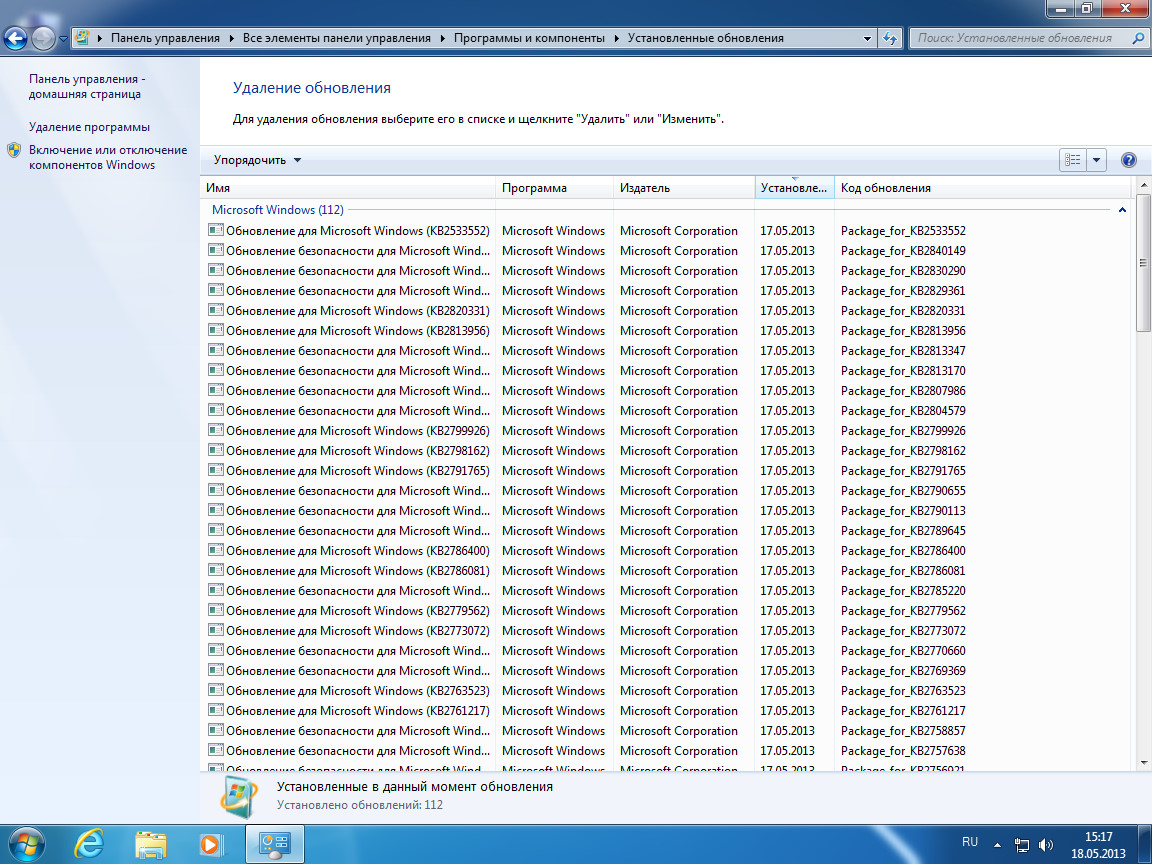
Task: Sort by 'Код обновления' column header
Action: 984,188
